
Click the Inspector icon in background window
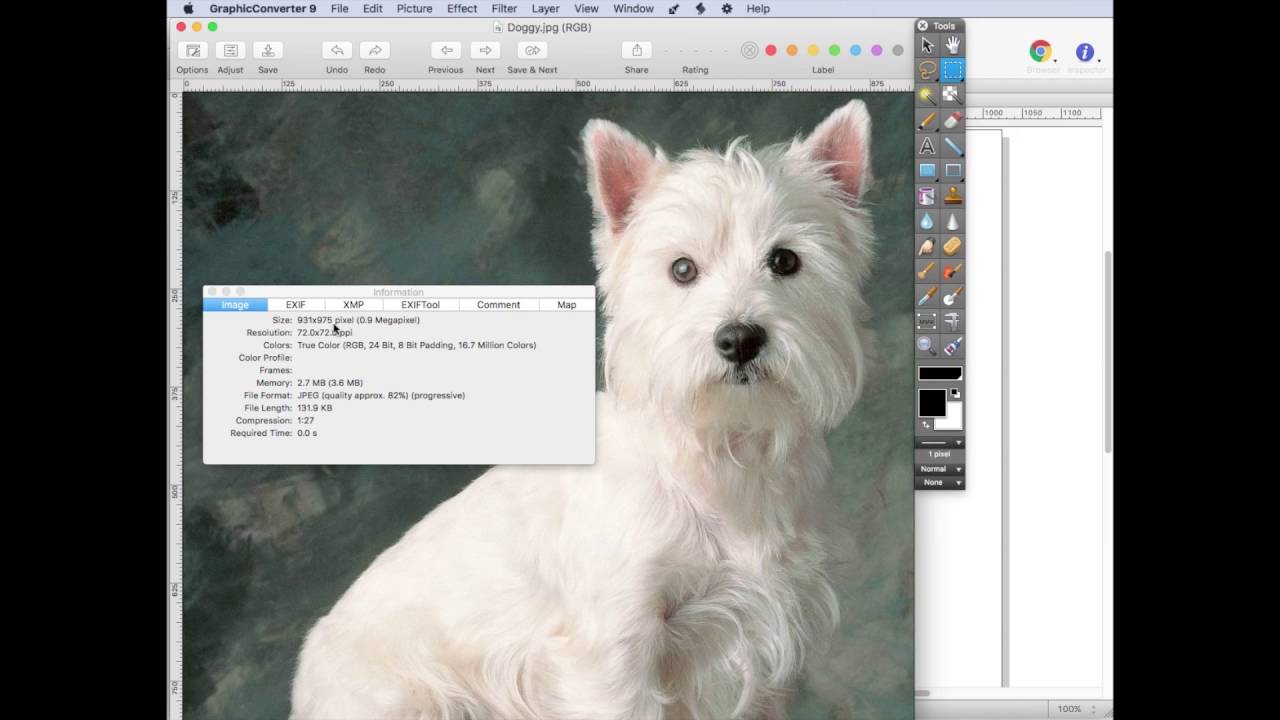click(1085, 52)
